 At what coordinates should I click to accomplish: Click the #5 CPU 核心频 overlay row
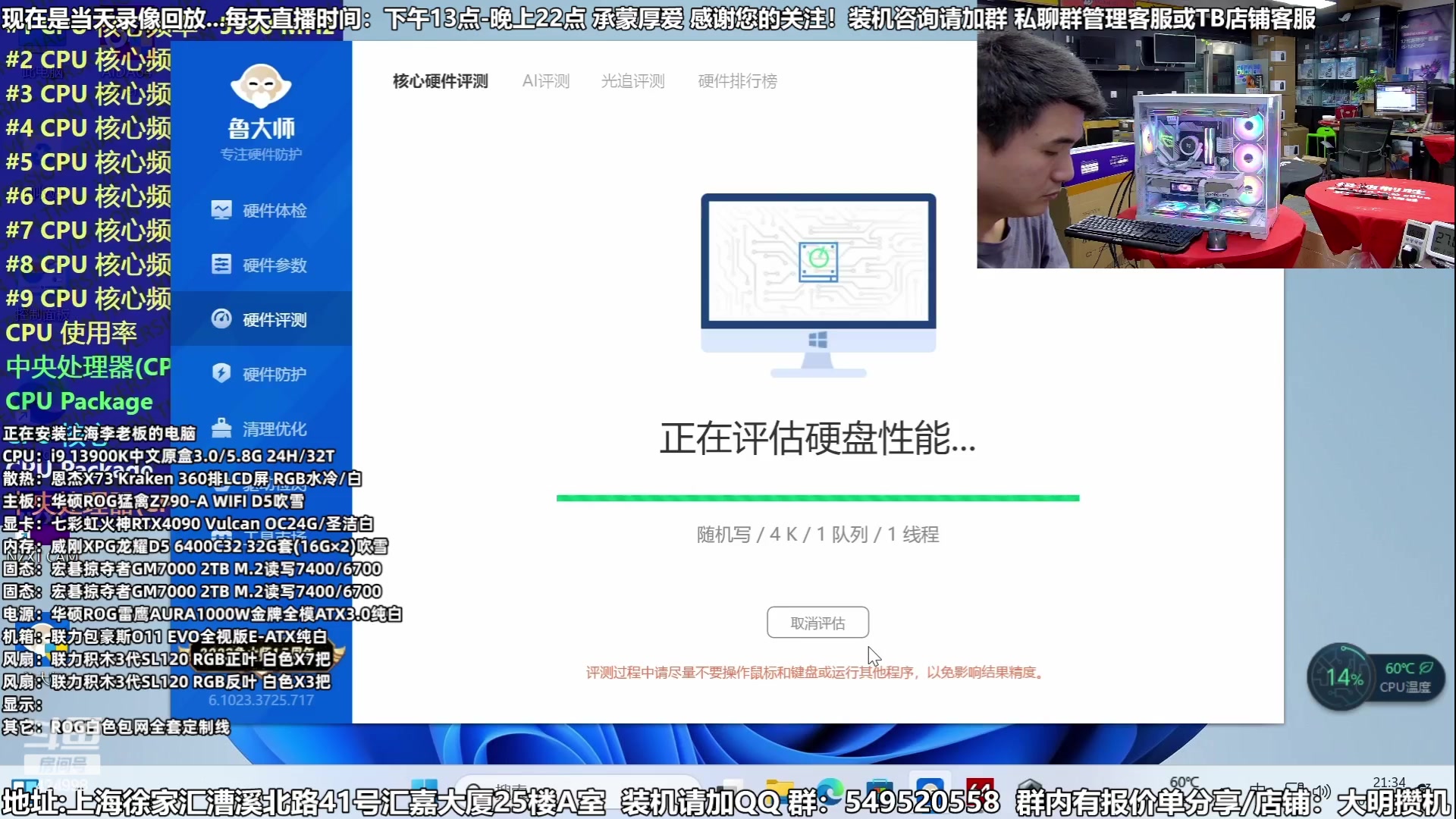(x=88, y=162)
